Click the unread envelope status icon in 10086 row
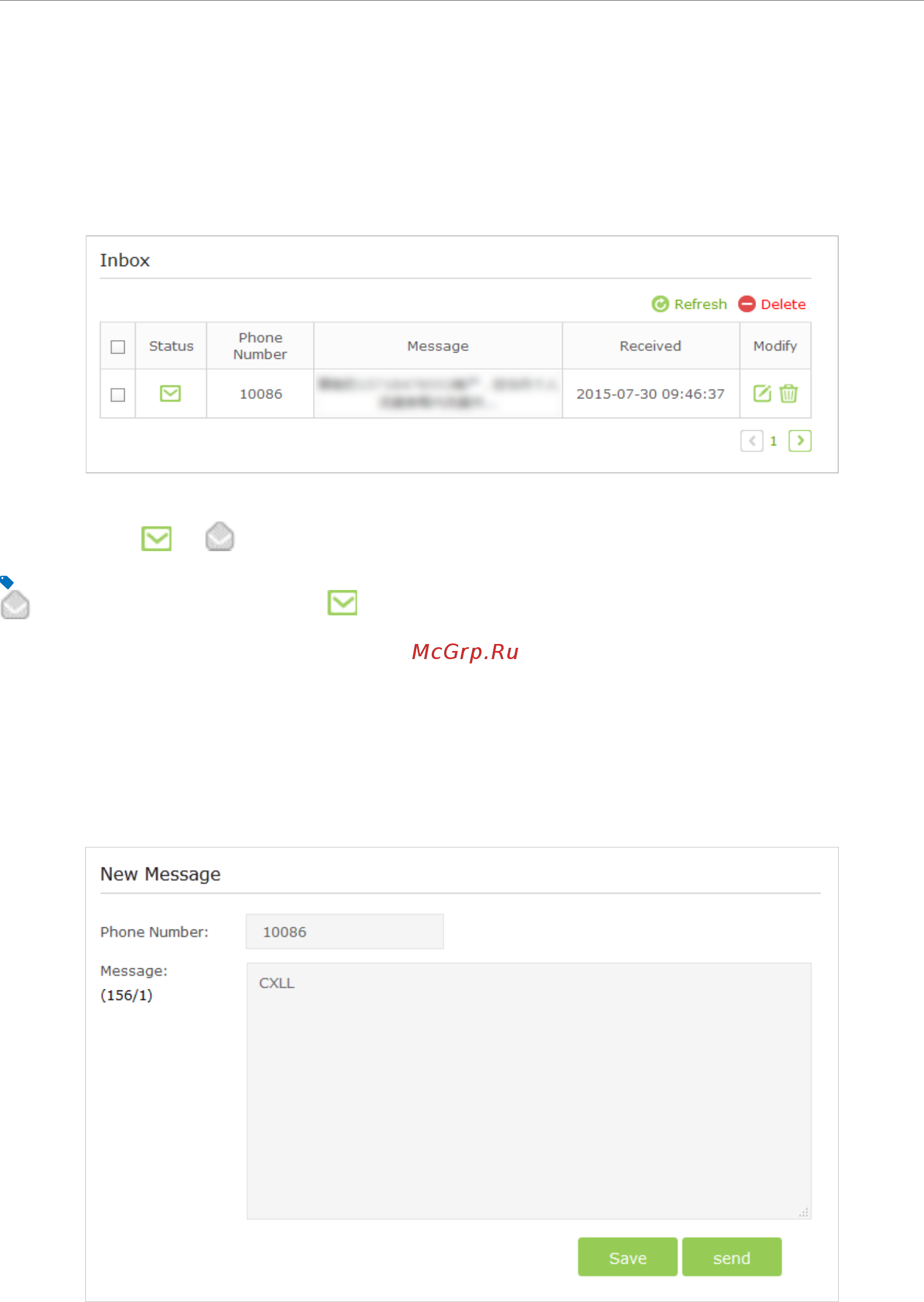 pos(171,393)
